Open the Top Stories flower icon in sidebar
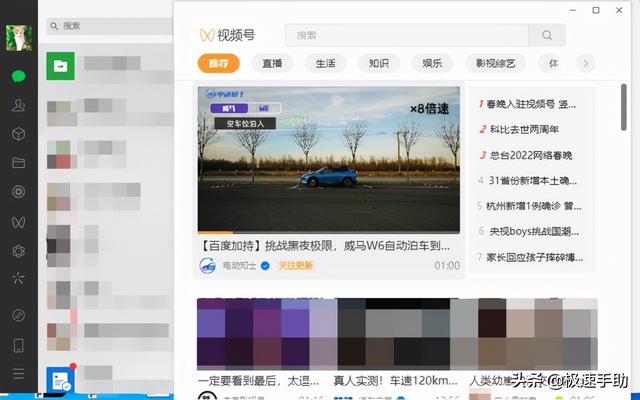Viewport: 640px width, 400px height. pos(18,251)
